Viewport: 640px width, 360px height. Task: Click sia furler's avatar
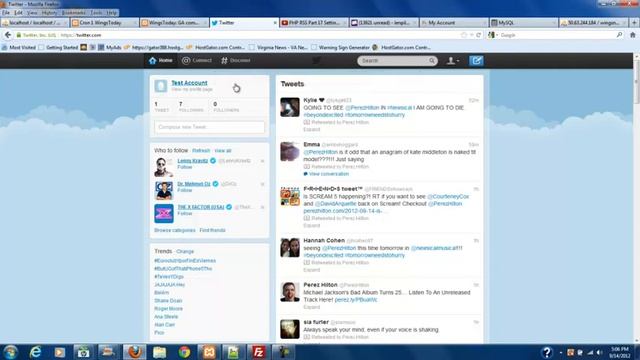(290, 329)
